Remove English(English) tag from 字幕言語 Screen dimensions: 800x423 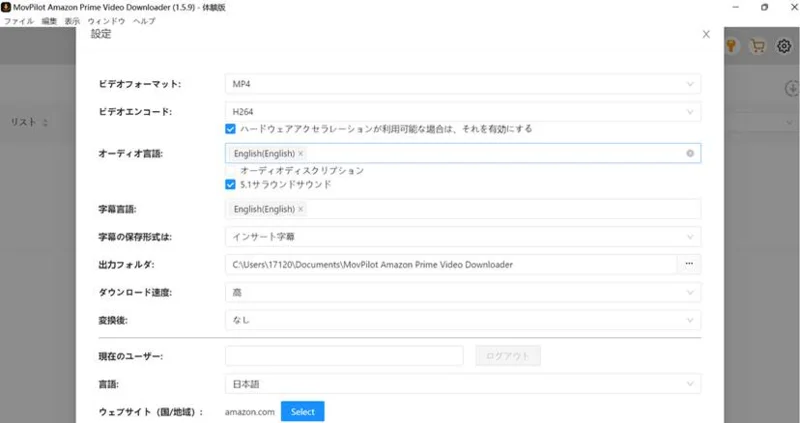[301, 209]
